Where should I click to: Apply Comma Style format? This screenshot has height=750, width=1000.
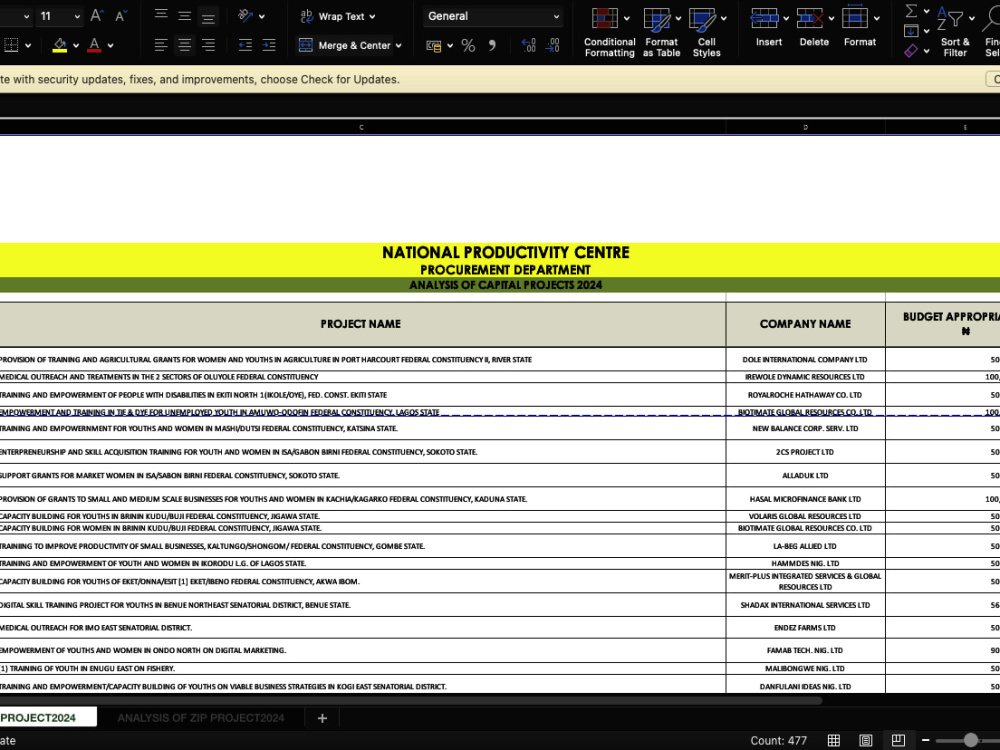pyautogui.click(x=492, y=45)
